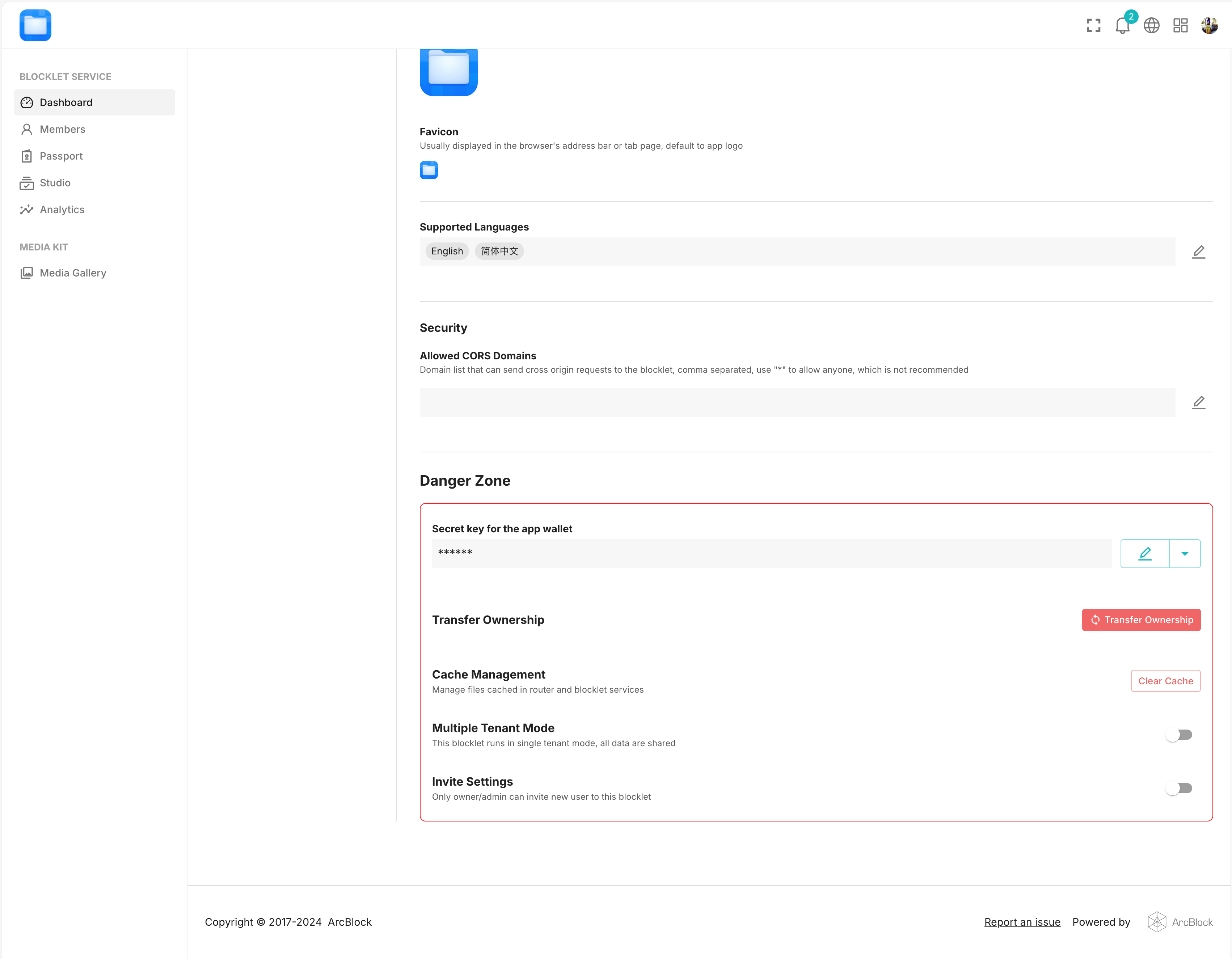Viewport: 1232px width, 959px height.
Task: Open the user avatar menu
Action: point(1209,25)
